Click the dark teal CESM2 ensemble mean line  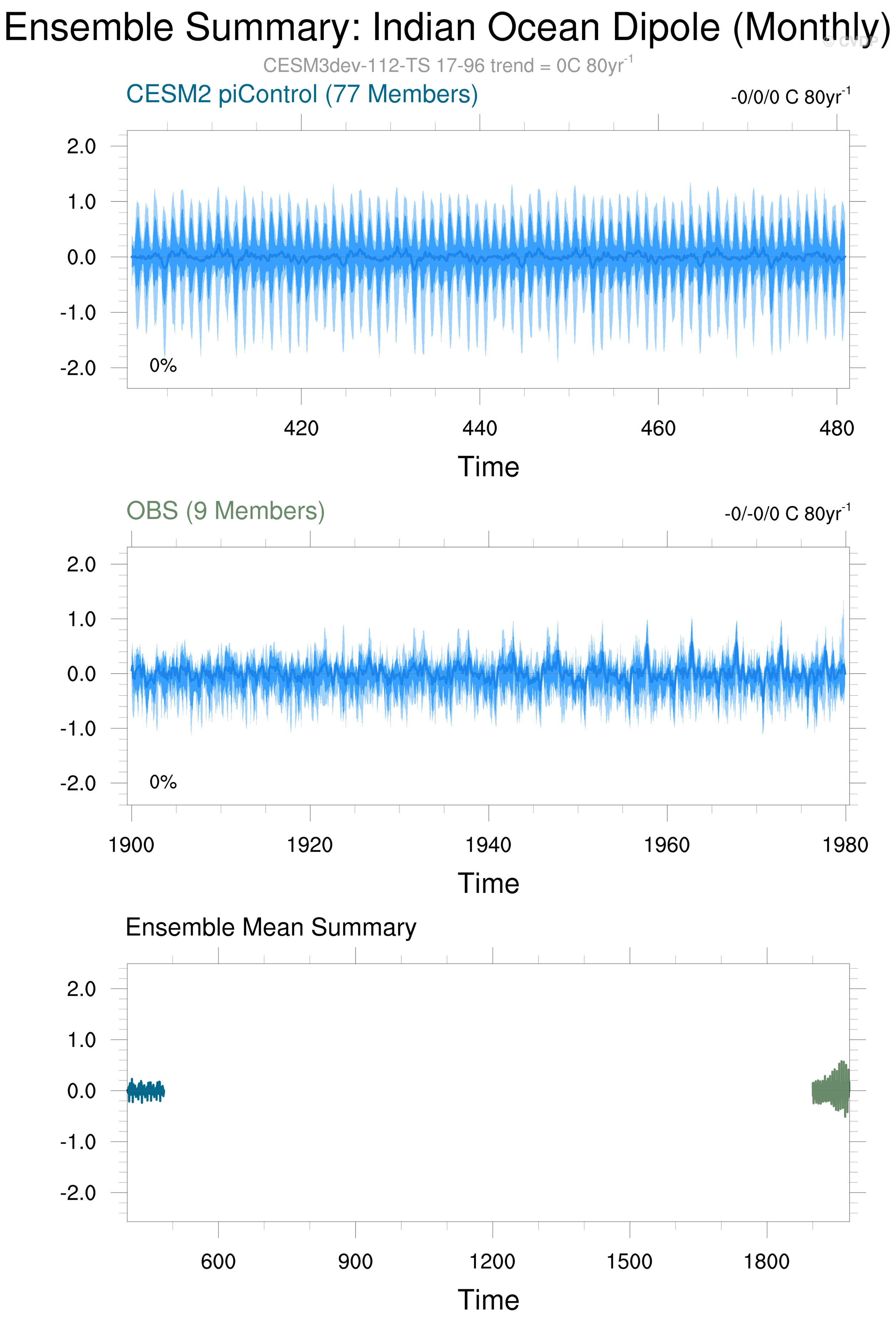pyautogui.click(x=146, y=1091)
